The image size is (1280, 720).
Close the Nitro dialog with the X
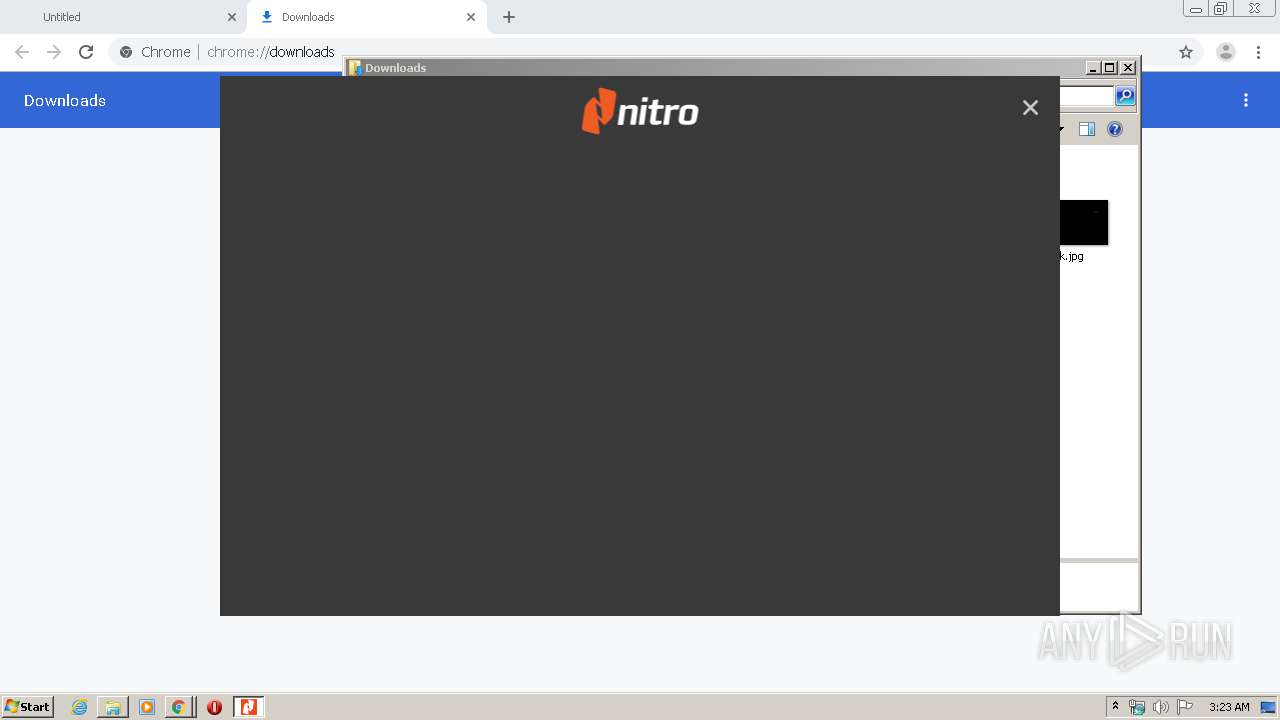tap(1030, 108)
